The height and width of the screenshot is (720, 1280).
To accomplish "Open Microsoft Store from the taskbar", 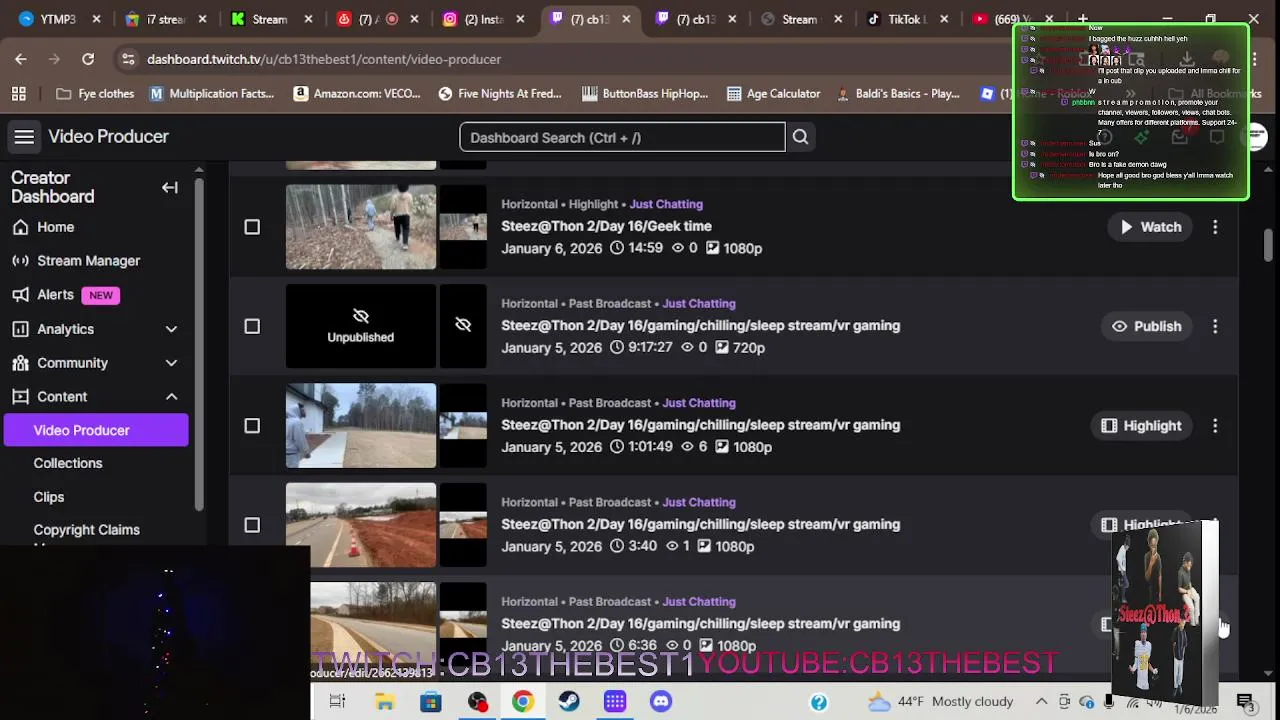I will (x=431, y=702).
